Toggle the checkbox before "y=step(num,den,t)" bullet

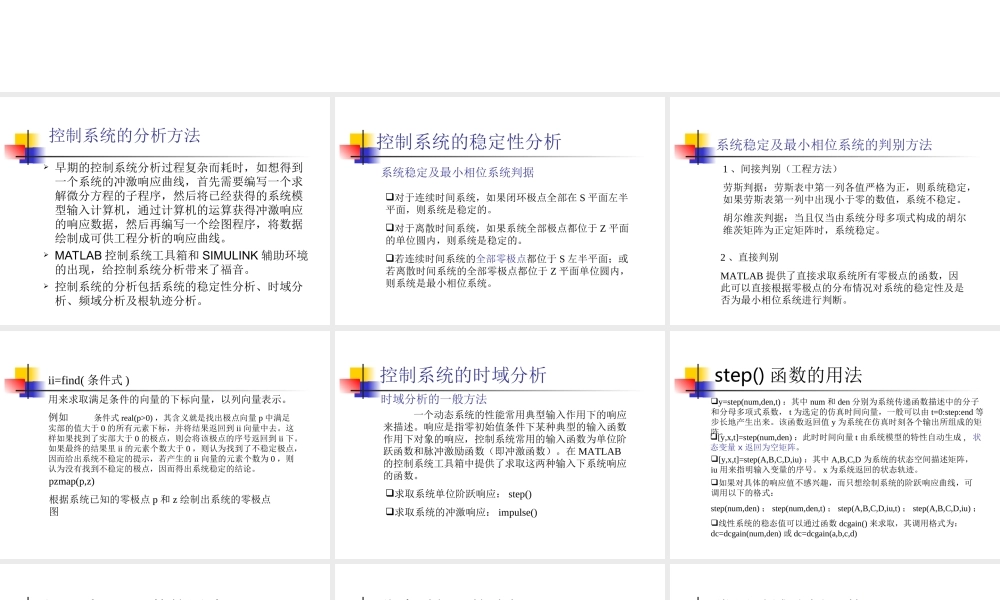[713, 400]
